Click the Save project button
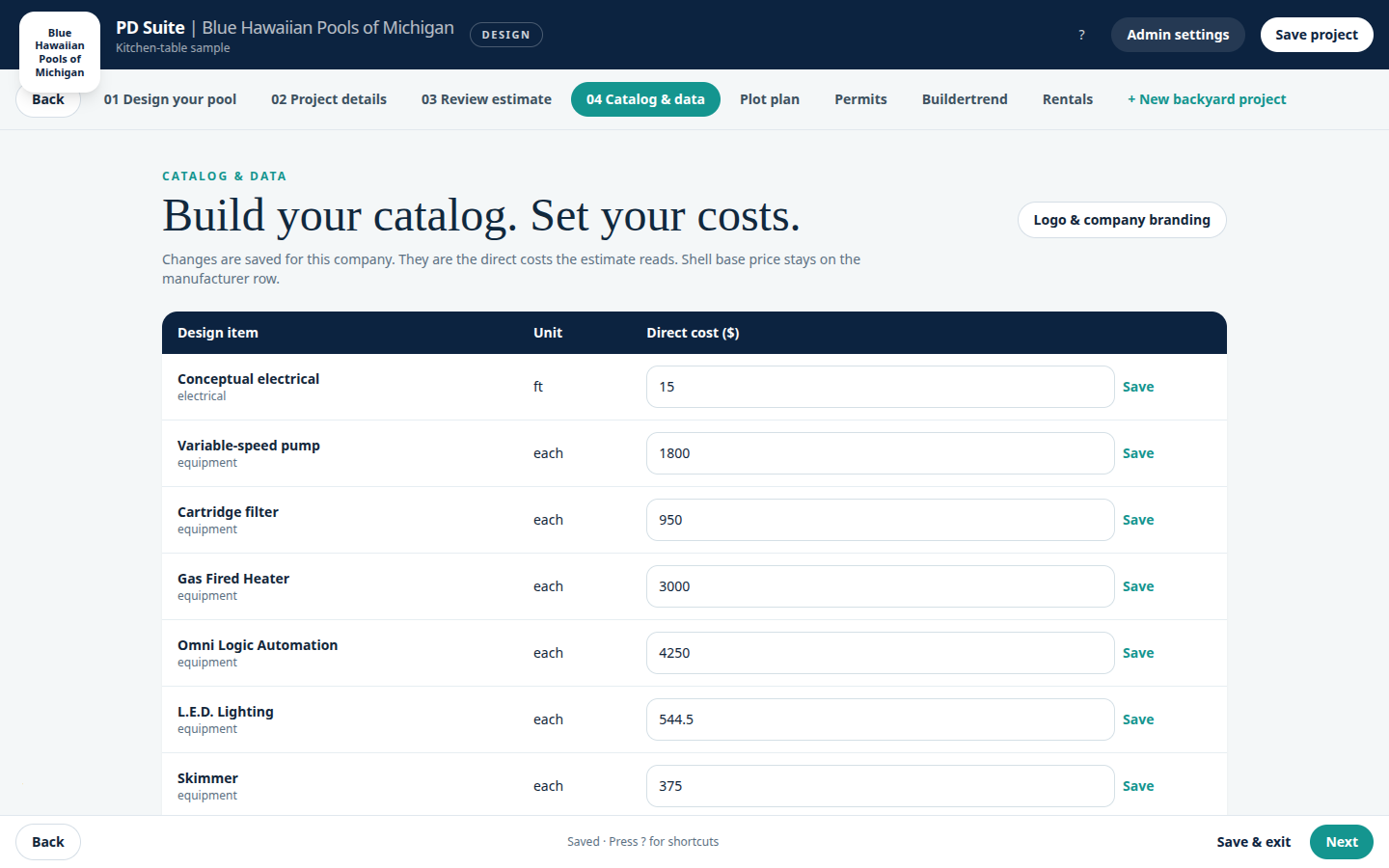The width and height of the screenshot is (1389, 868). 1317,35
